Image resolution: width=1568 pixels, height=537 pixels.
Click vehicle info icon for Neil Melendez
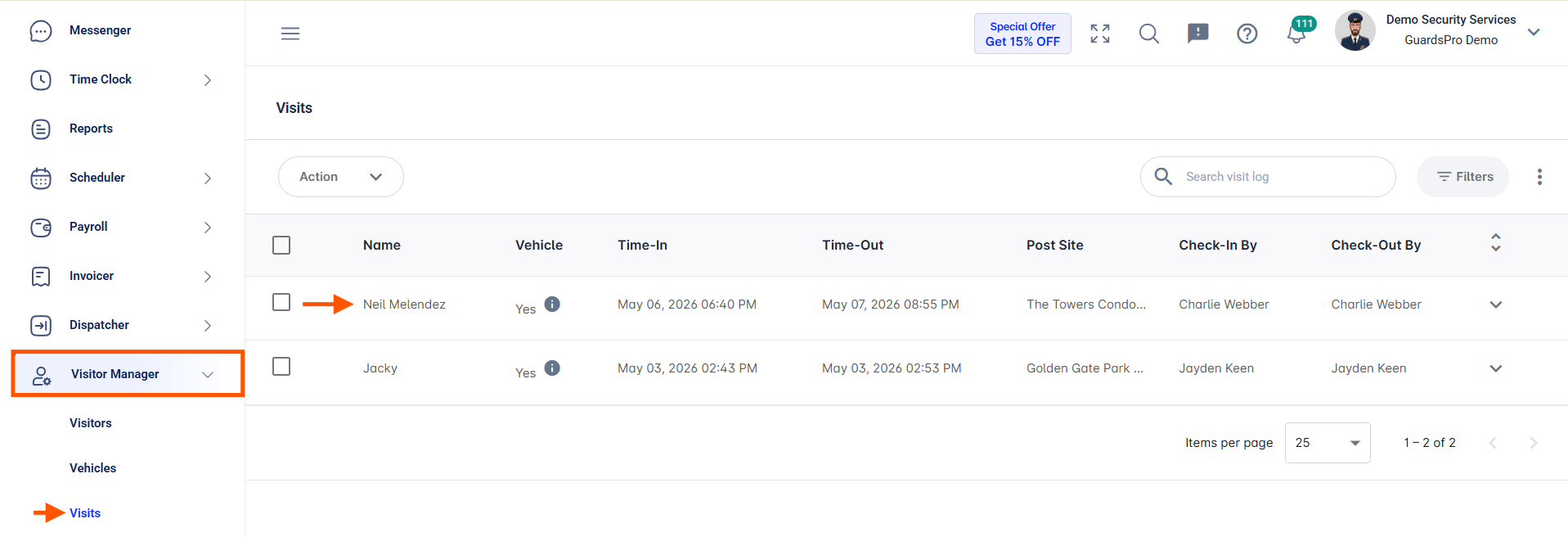(x=552, y=305)
